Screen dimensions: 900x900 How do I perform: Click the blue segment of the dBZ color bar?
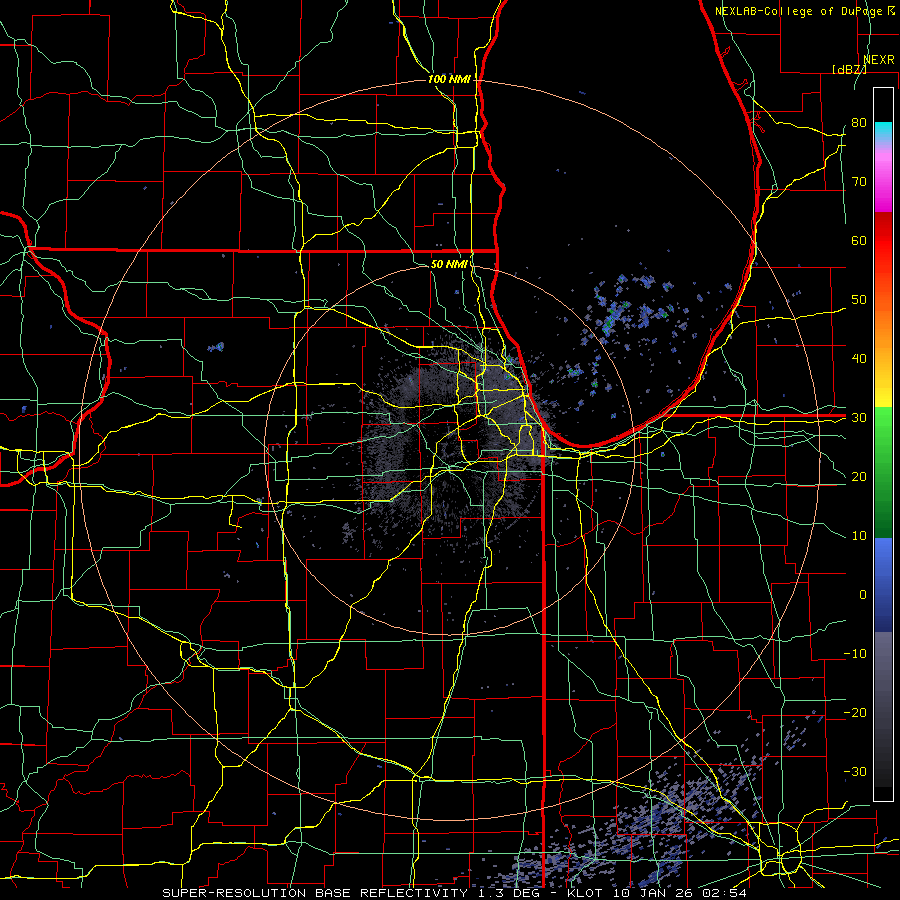[883, 585]
